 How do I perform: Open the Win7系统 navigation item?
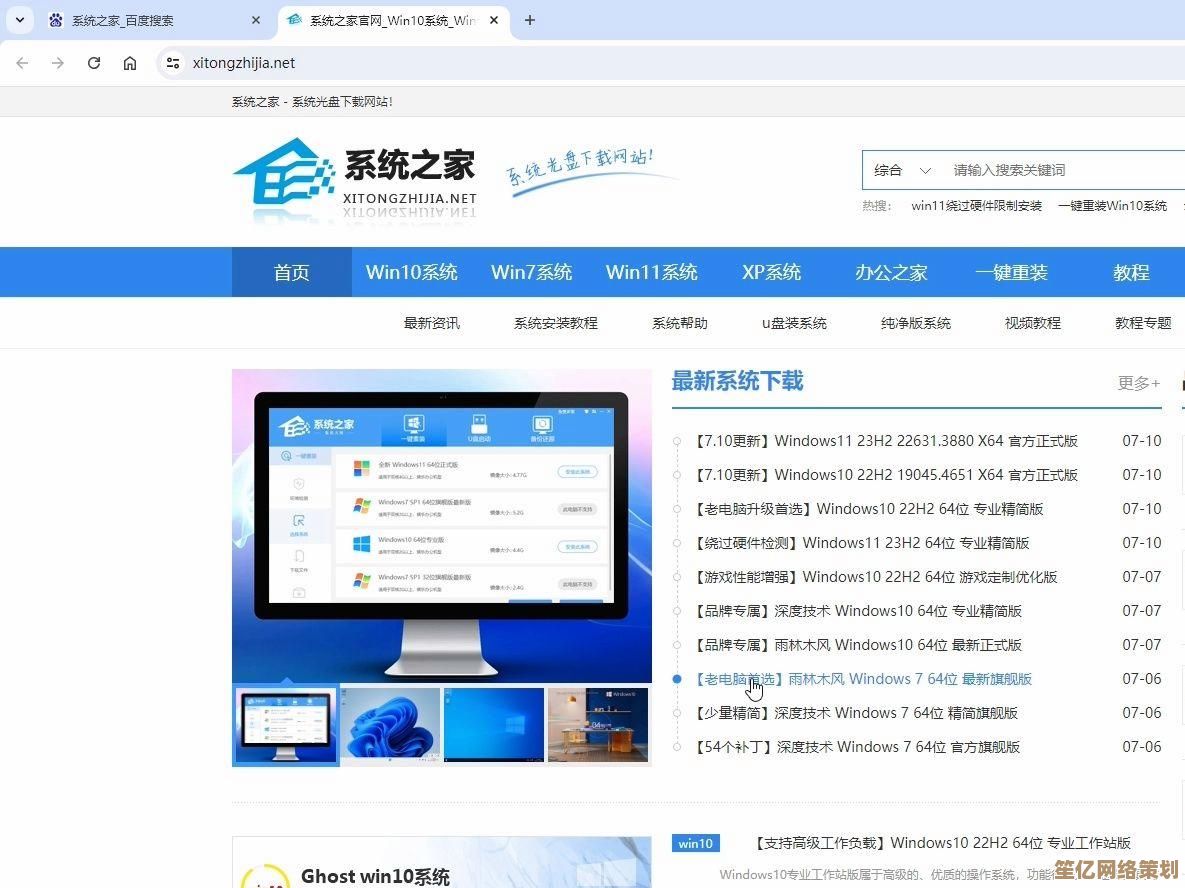point(531,272)
